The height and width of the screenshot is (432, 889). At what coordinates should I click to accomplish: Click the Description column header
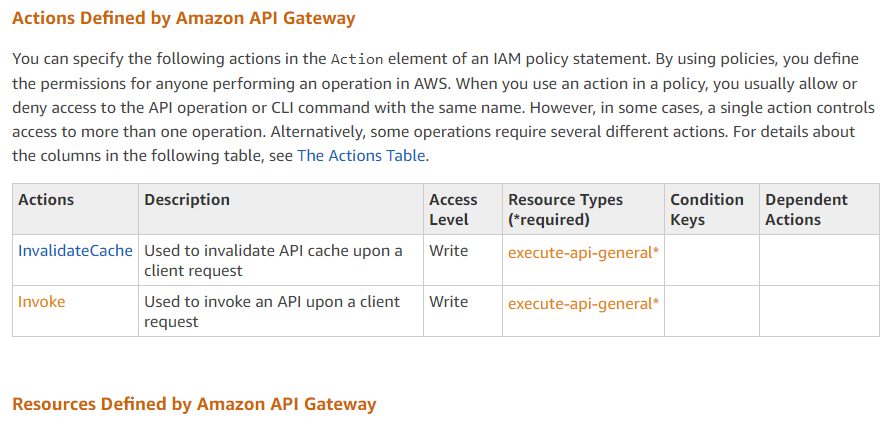click(187, 200)
